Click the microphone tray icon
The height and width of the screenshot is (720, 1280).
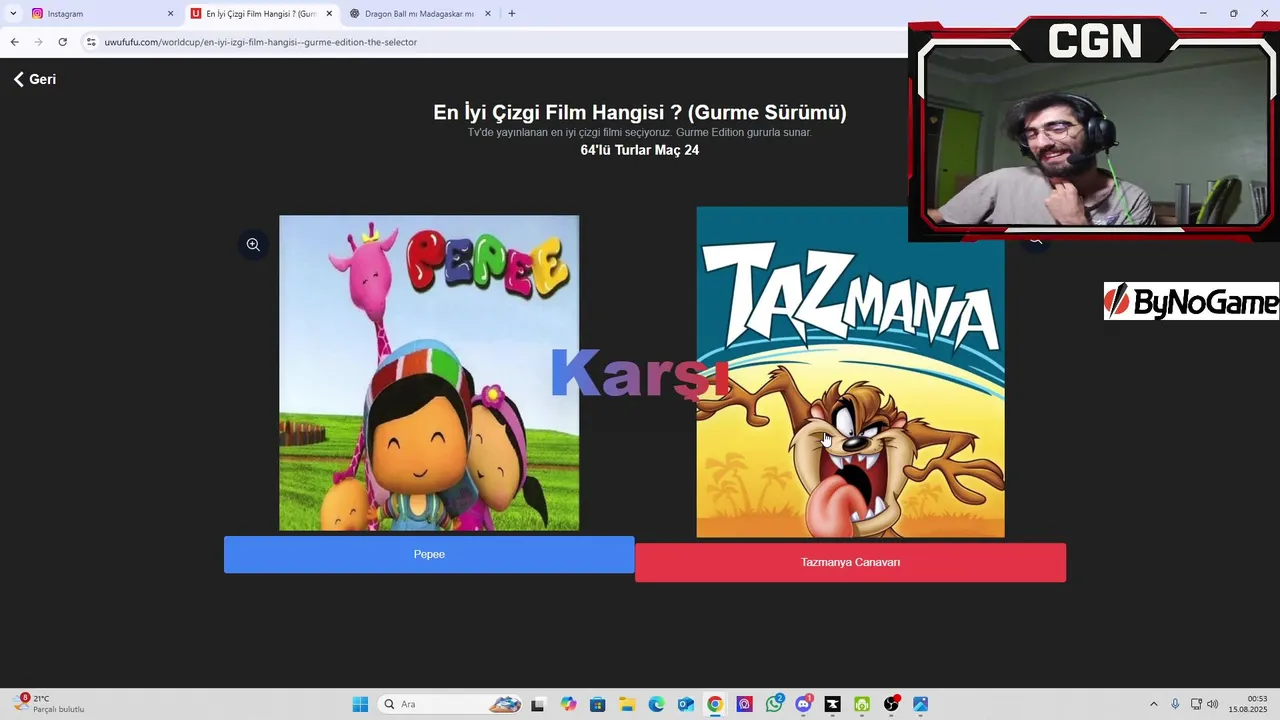pyautogui.click(x=1175, y=704)
